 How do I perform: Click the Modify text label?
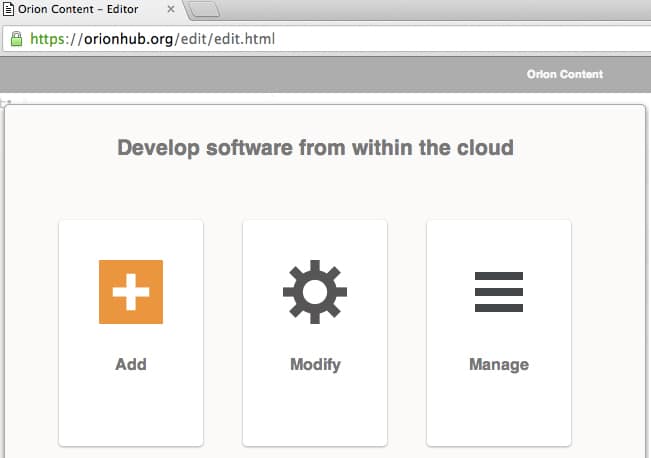pyautogui.click(x=315, y=364)
